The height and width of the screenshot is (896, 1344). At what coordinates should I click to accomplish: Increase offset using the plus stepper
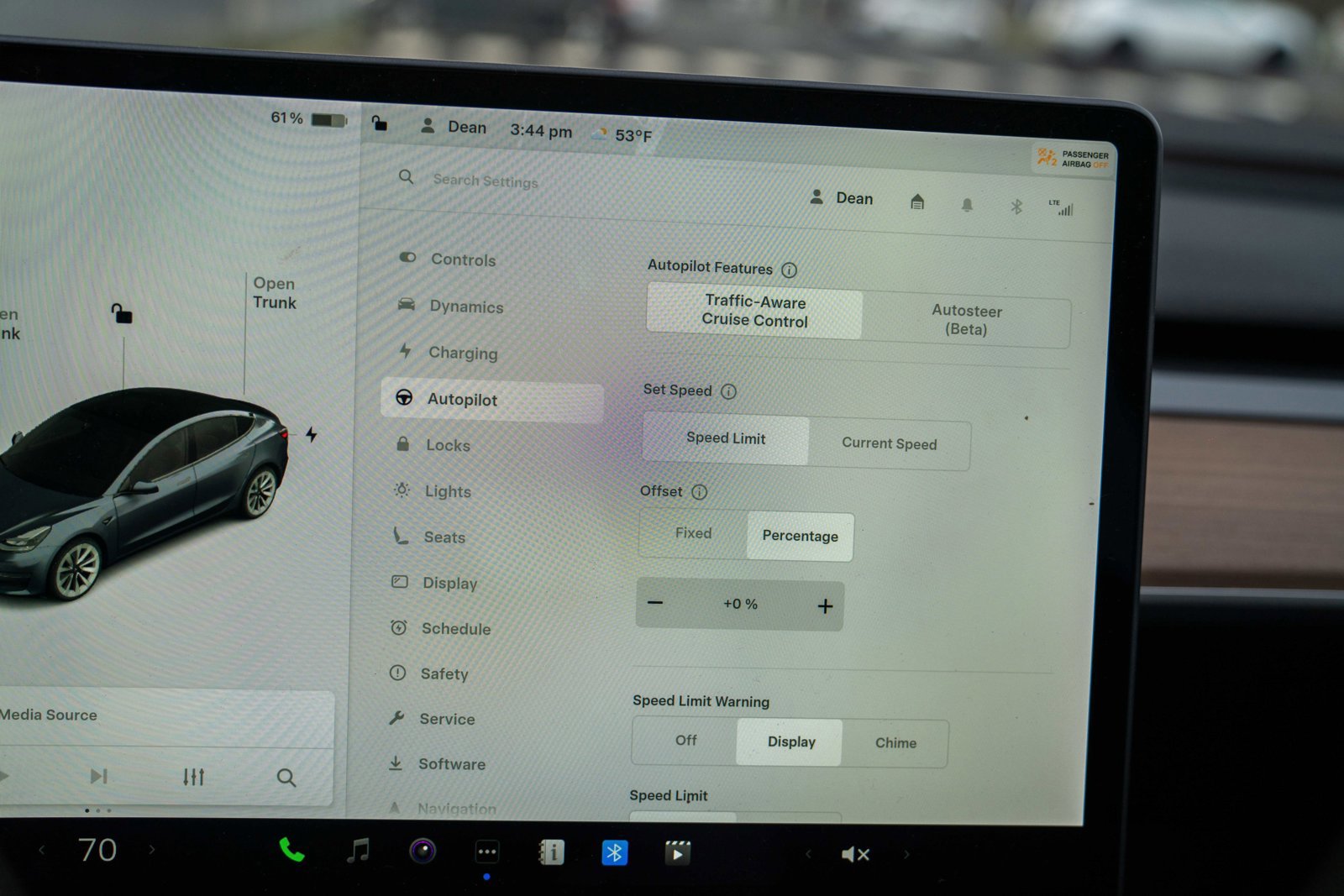tap(826, 605)
